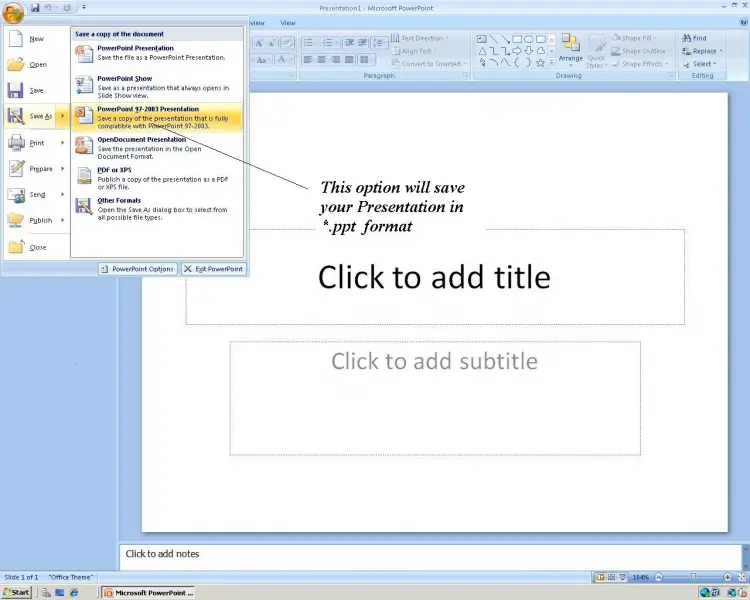Save as PowerPoint Presentation format
This screenshot has width=750, height=600.
pyautogui.click(x=157, y=53)
